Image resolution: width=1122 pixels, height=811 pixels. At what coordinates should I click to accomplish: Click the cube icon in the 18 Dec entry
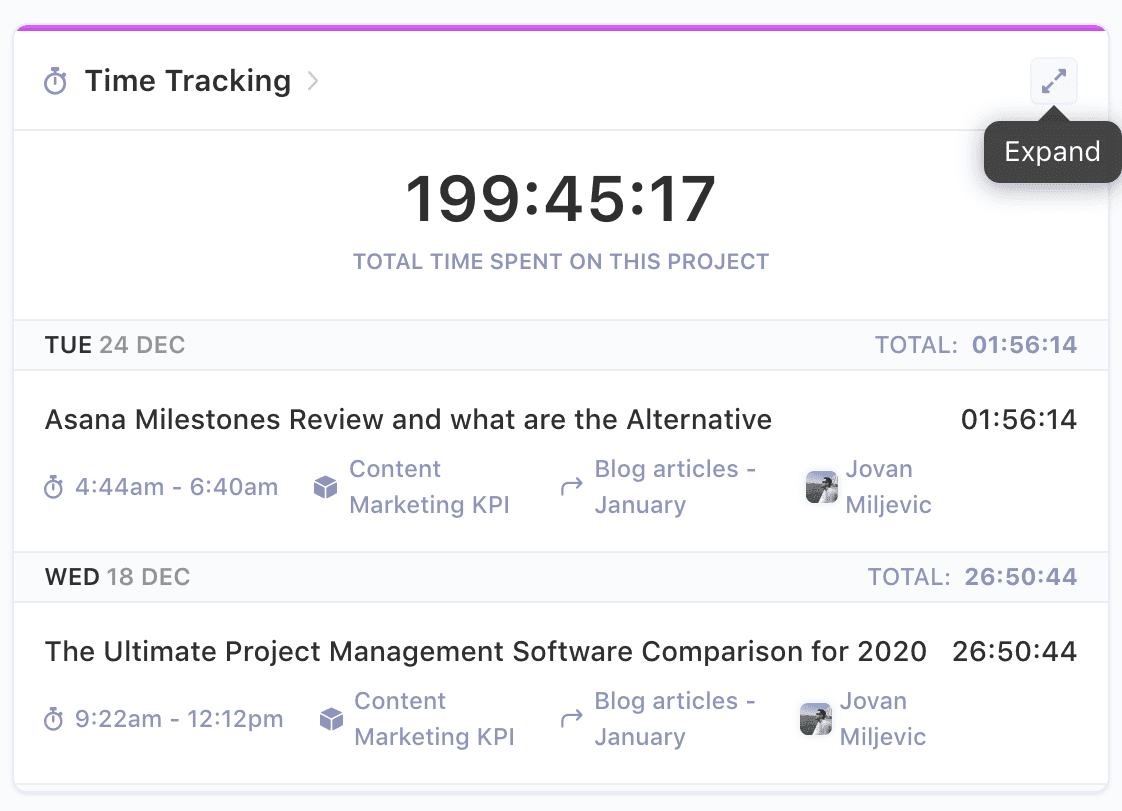[x=331, y=718]
